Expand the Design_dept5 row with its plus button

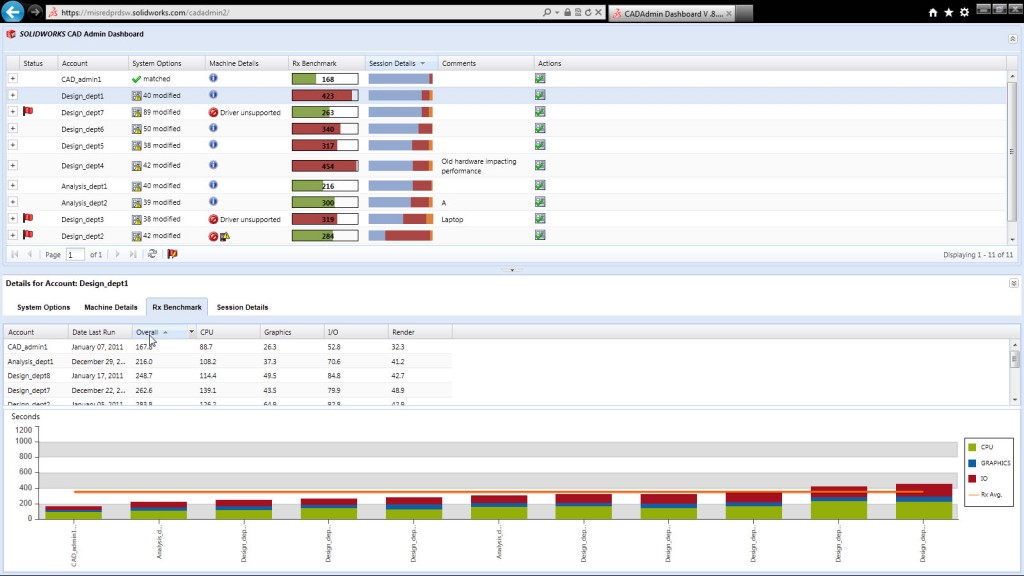12,145
